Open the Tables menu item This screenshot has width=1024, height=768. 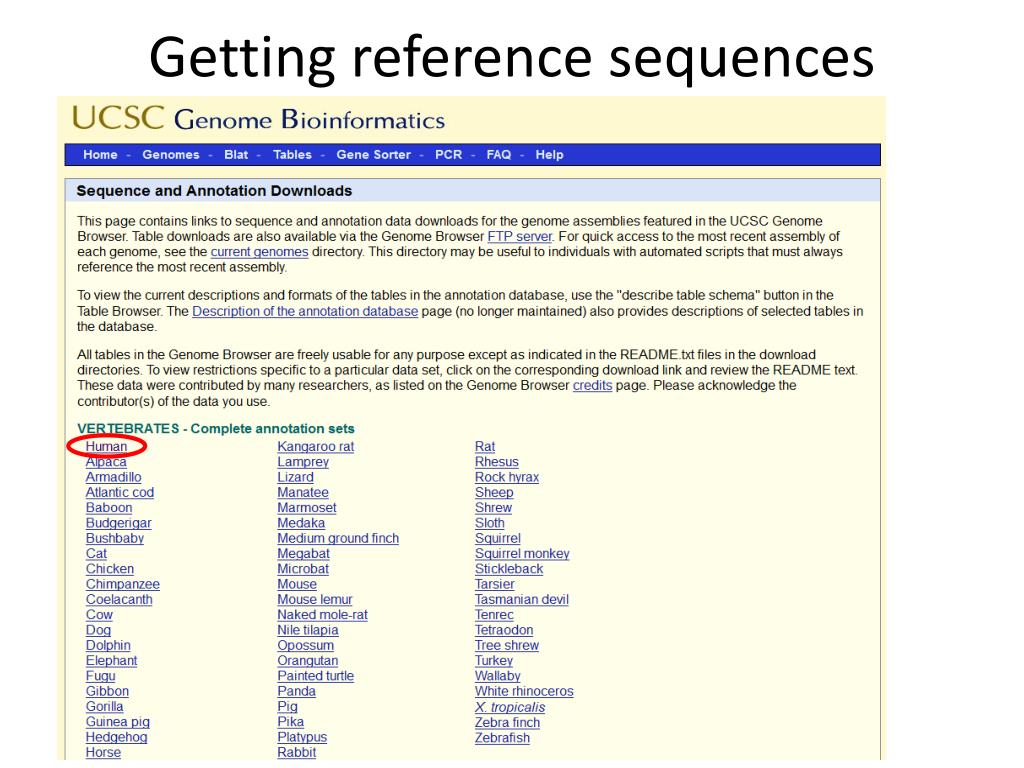point(292,155)
